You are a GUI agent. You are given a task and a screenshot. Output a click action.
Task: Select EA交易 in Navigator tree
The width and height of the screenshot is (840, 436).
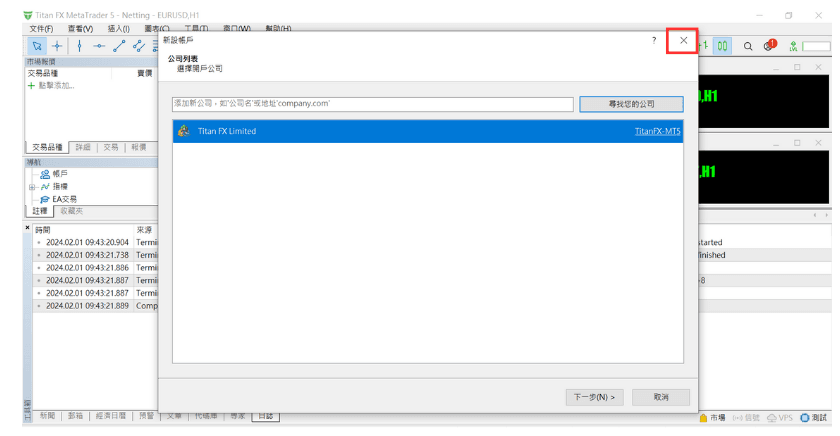point(64,199)
